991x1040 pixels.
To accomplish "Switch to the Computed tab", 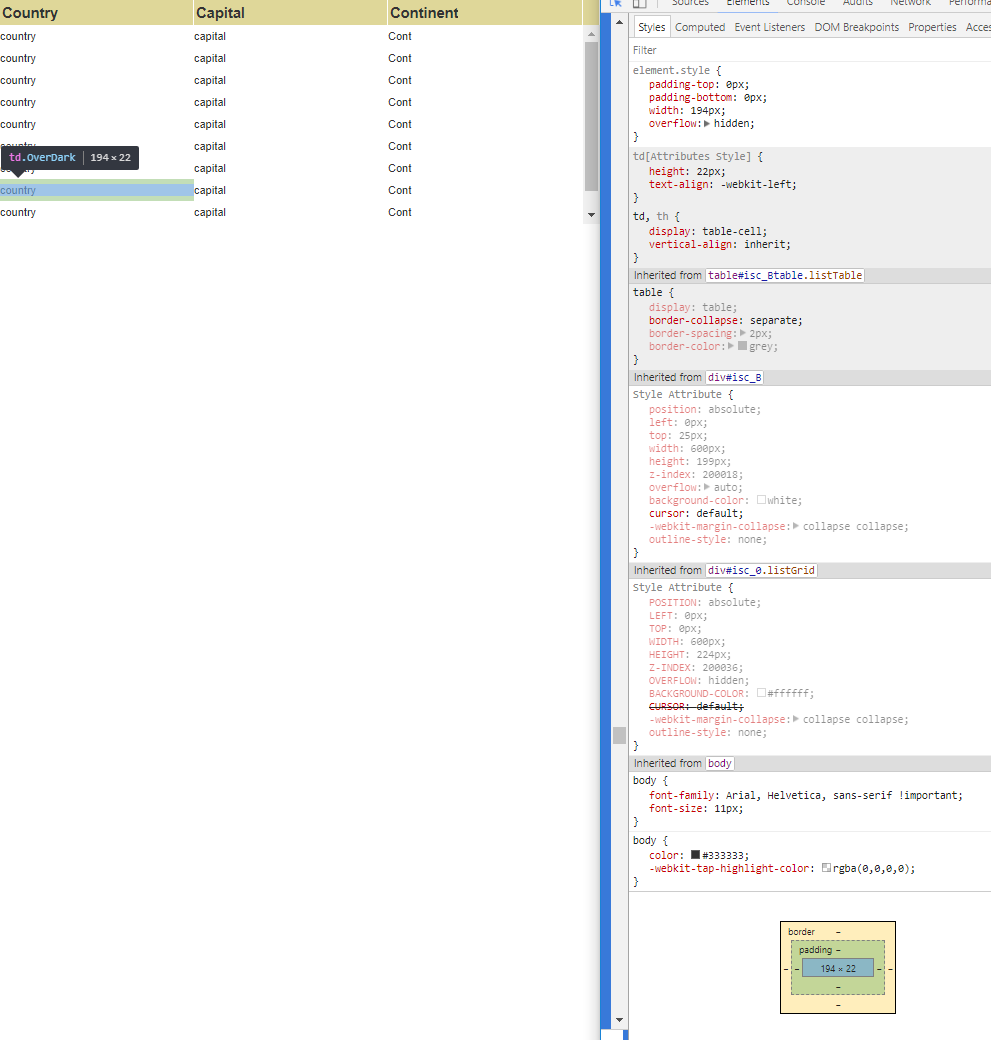I will tap(700, 27).
